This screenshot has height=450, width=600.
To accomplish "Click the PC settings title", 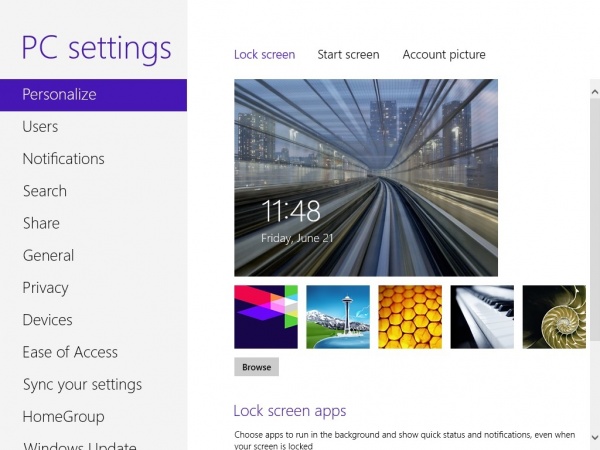I will tap(96, 48).
